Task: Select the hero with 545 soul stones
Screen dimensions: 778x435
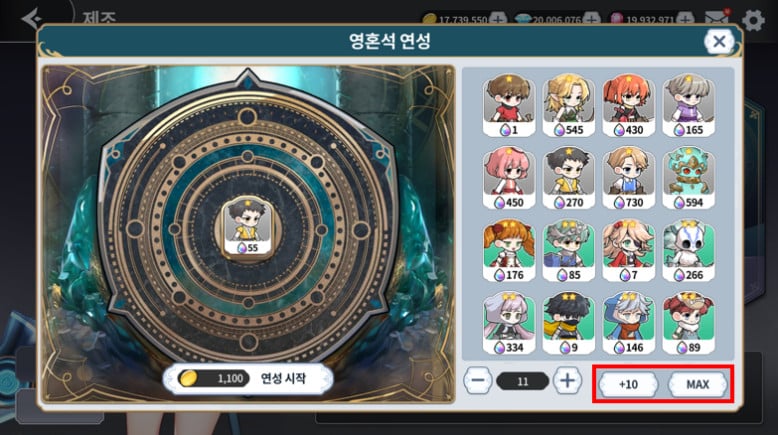Action: (568, 105)
